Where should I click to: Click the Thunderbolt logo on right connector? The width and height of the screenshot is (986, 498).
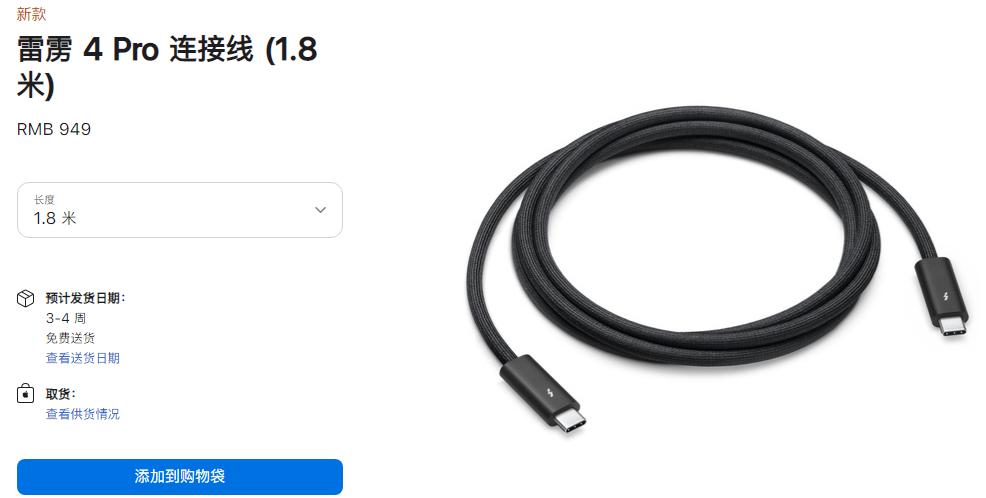[946, 296]
